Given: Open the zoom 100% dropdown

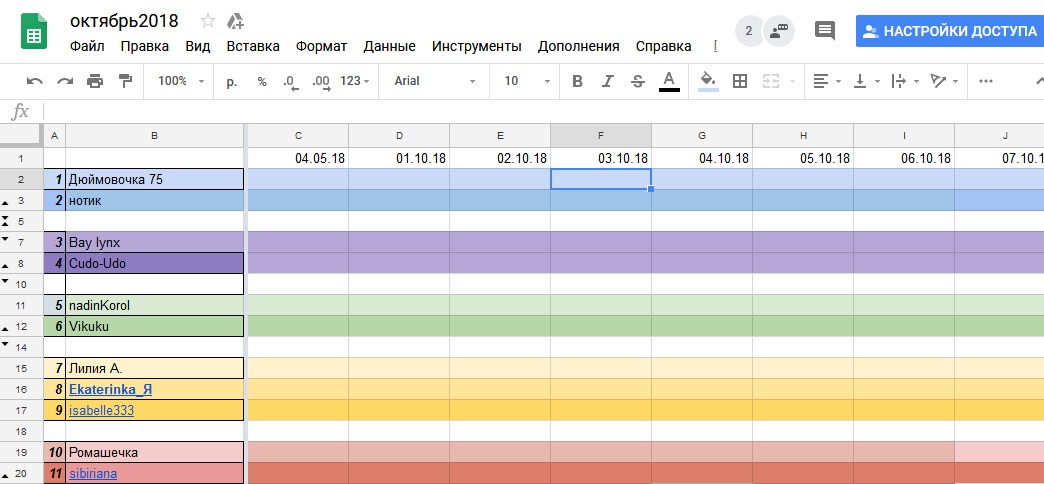Looking at the screenshot, I should pyautogui.click(x=181, y=81).
